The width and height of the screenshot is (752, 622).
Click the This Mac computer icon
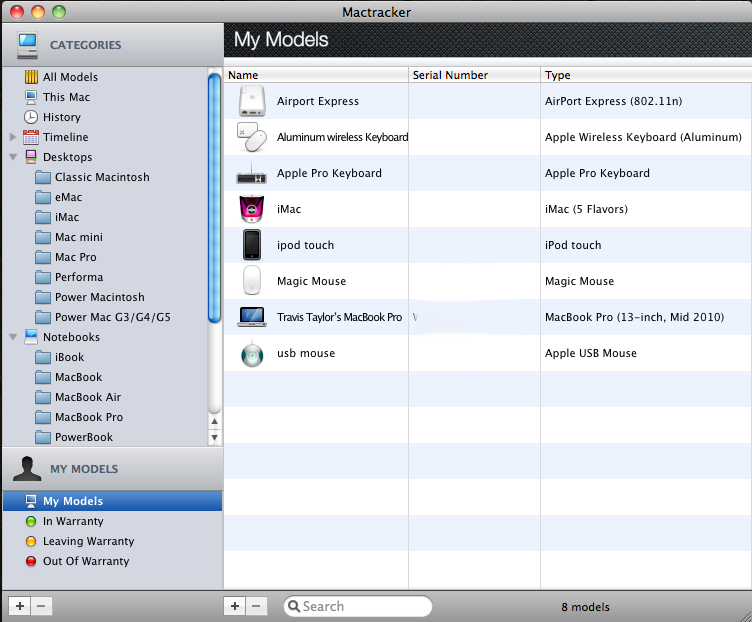click(x=31, y=97)
